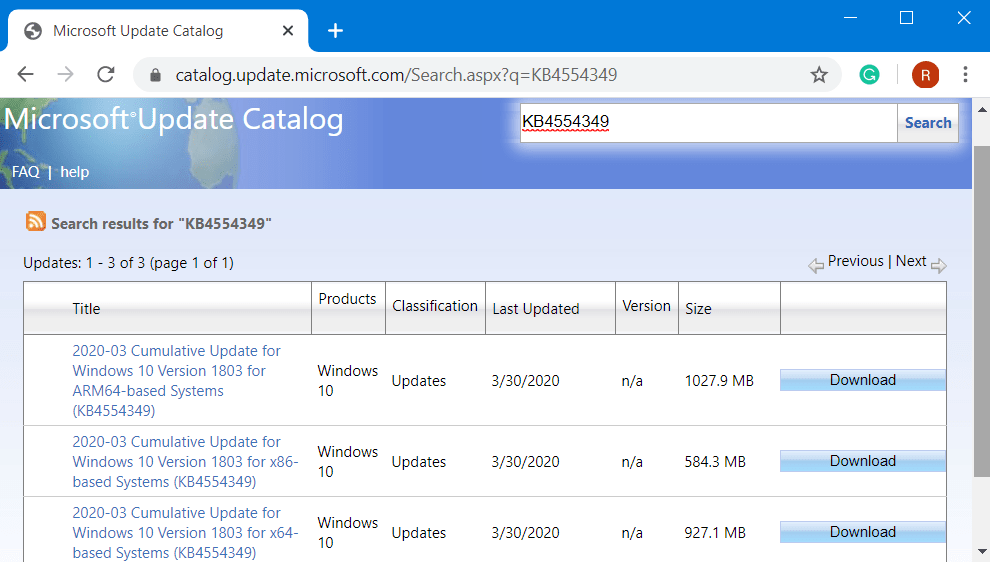990x562 pixels.
Task: Click 'Updates: 1 - 3 of 3' text
Action: tap(84, 263)
